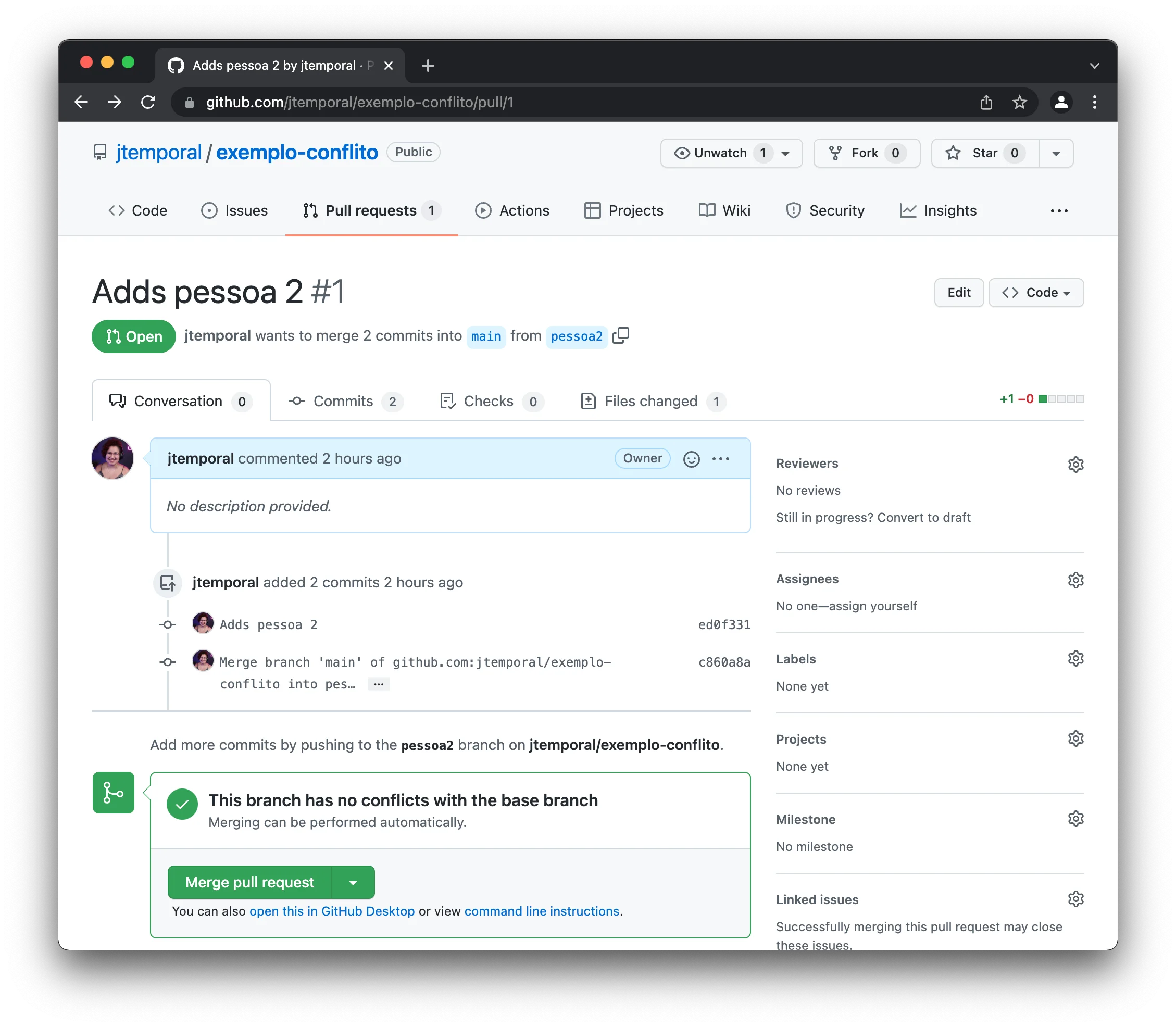
Task: Toggle Star on the repository
Action: coord(985,153)
